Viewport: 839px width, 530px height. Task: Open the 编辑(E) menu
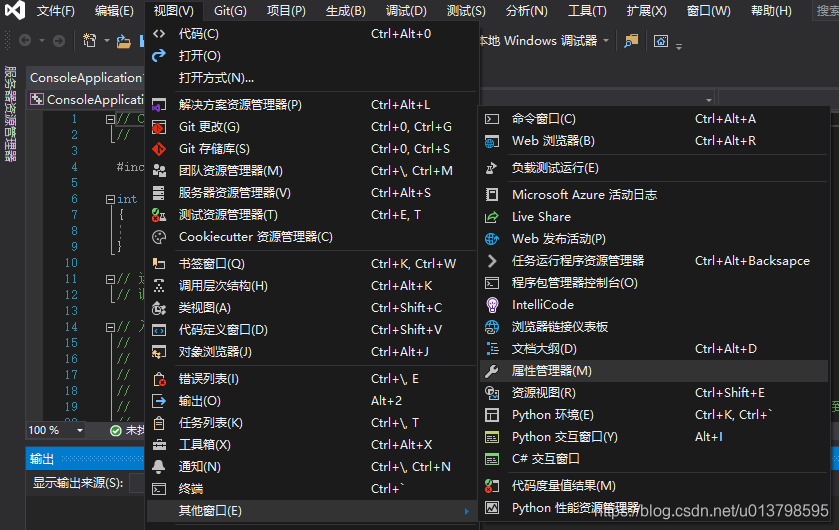[114, 11]
